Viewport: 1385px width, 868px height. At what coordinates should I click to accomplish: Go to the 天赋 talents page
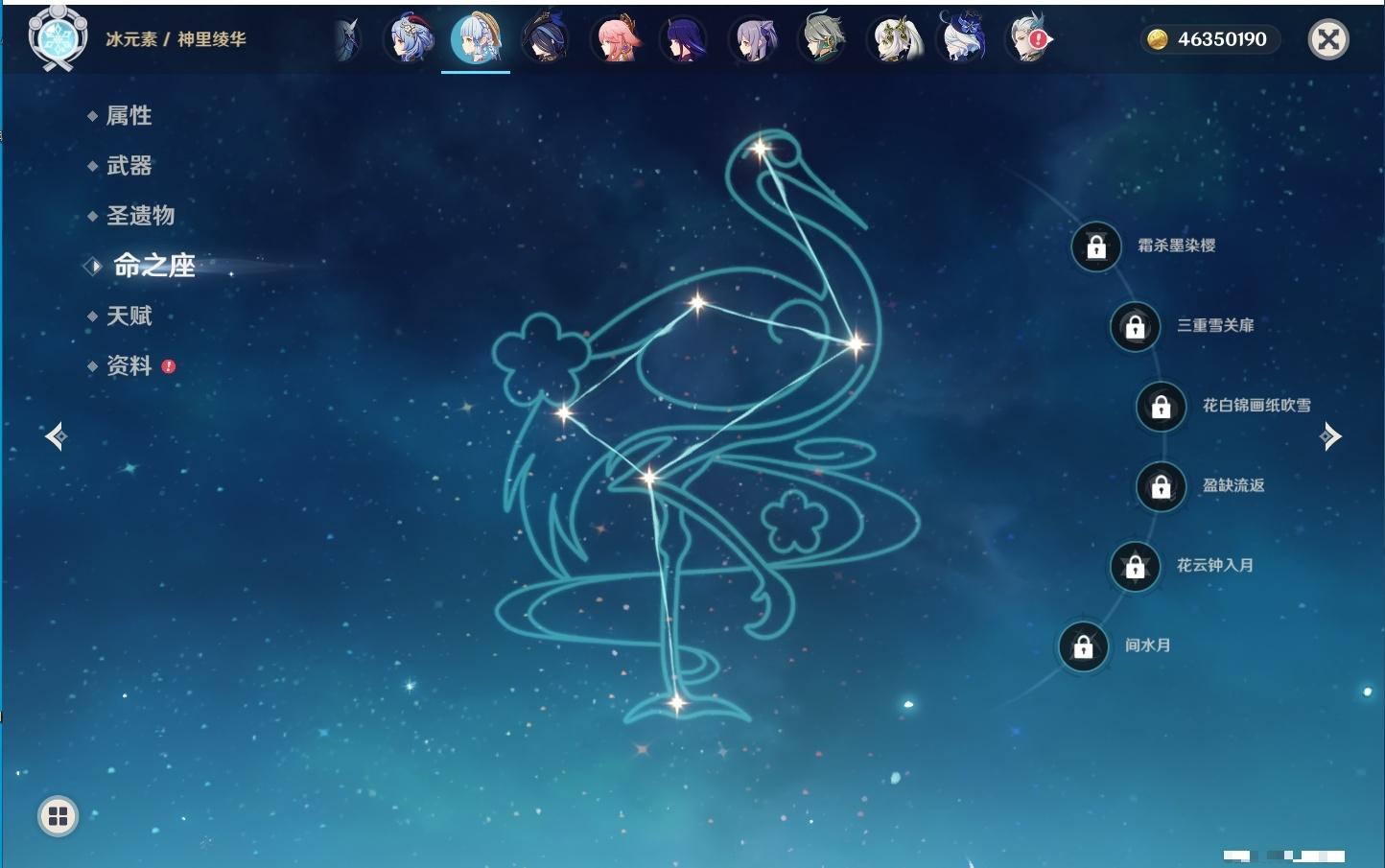[129, 316]
